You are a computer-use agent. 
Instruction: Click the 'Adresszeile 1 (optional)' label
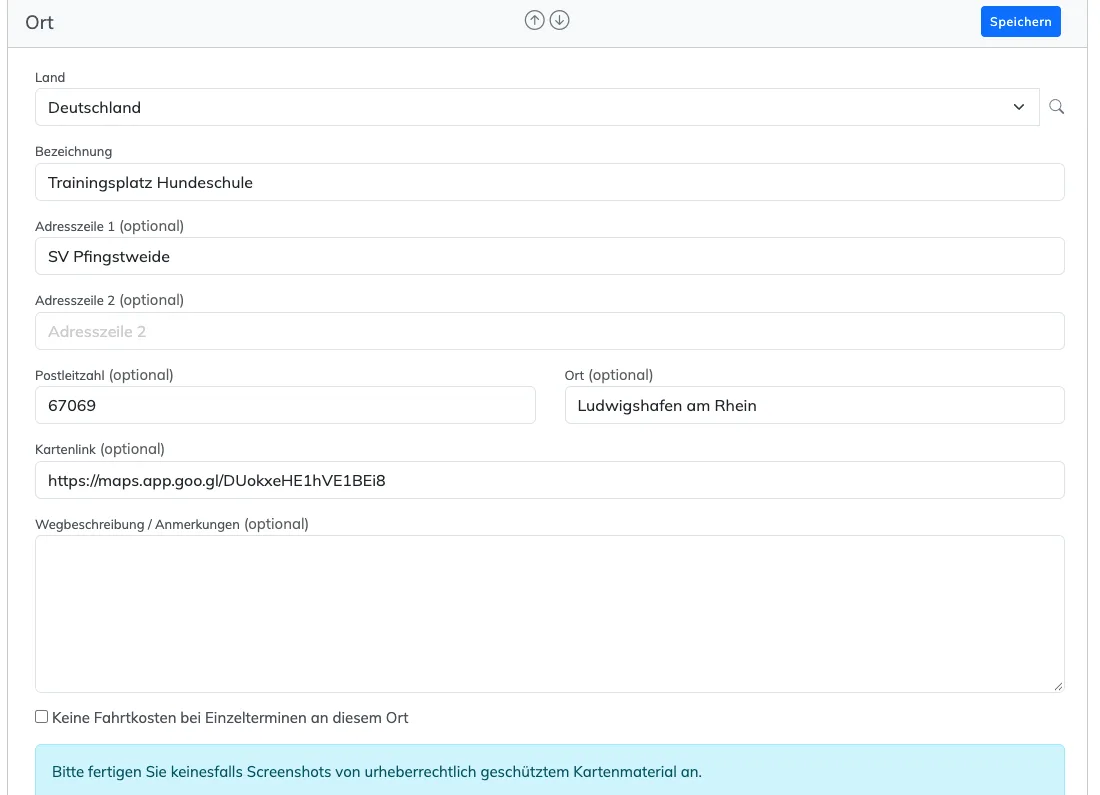109,226
